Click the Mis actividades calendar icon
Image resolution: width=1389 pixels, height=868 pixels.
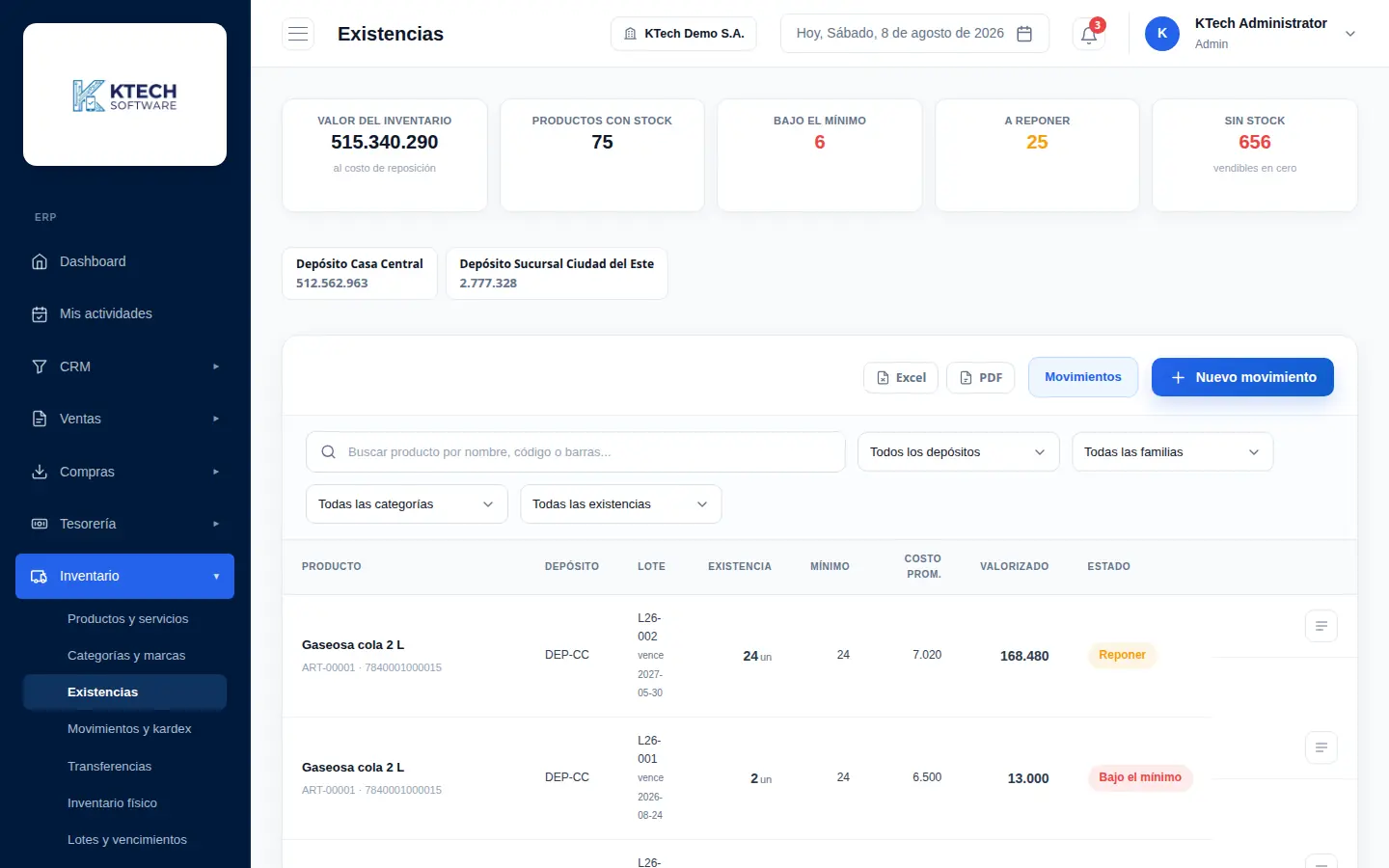pos(40,313)
